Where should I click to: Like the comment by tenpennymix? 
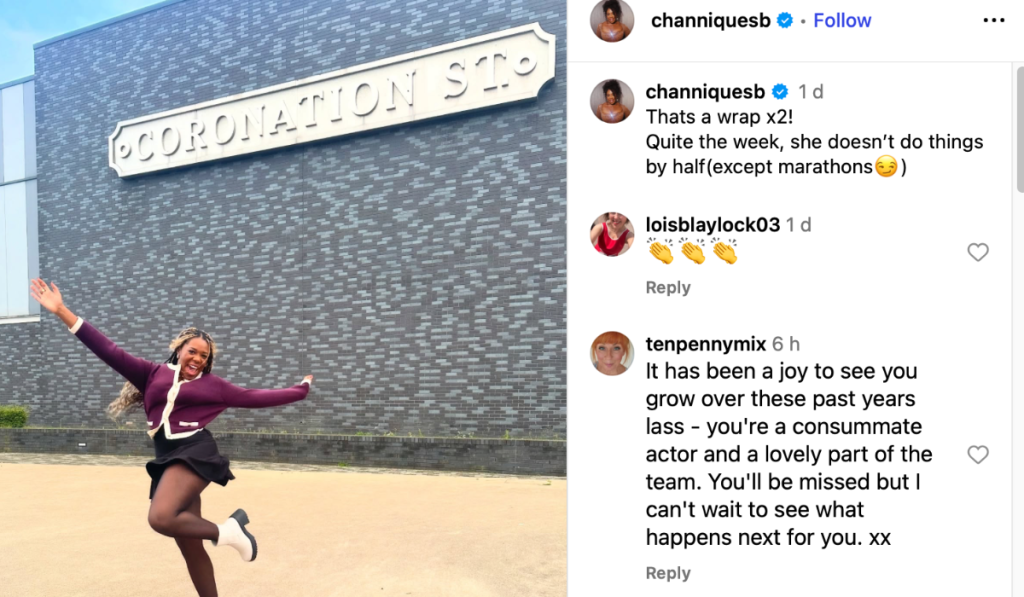978,454
